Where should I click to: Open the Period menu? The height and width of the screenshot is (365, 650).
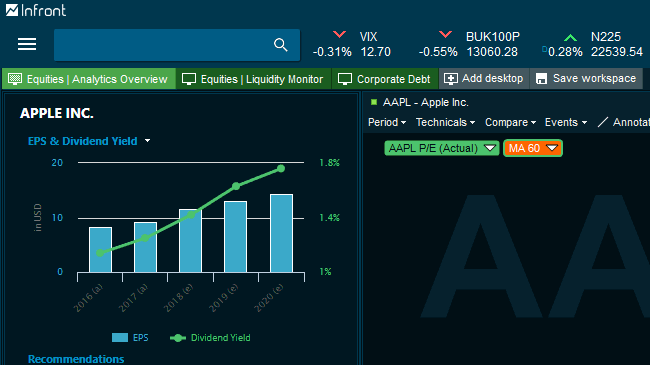point(387,122)
